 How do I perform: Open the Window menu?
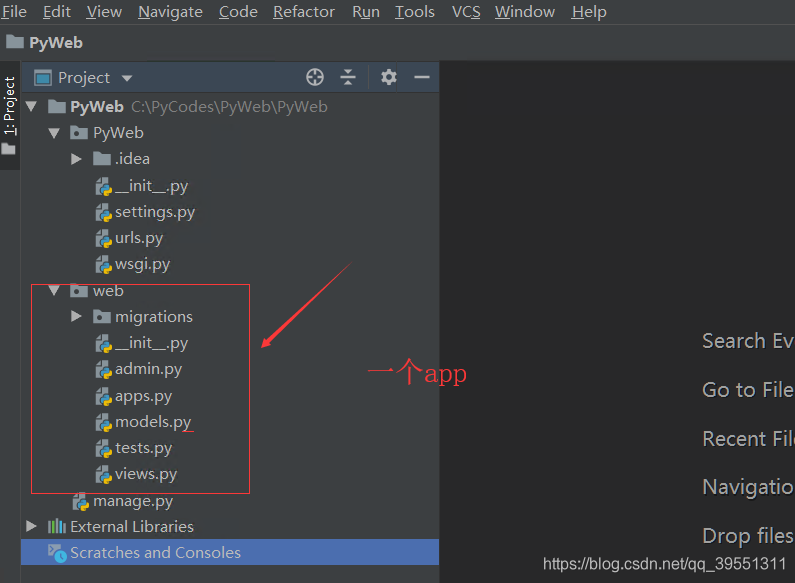525,12
